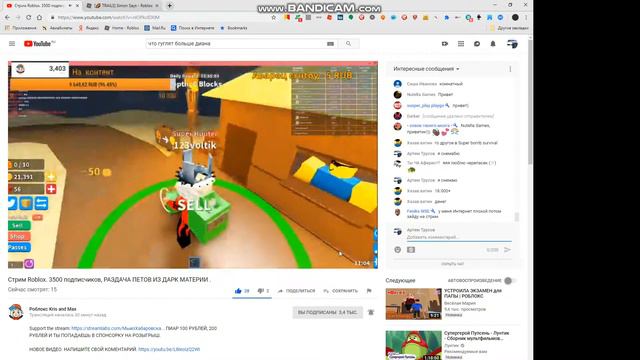Open the Avia tickets bookmark
The image size is (640, 360).
57,28
